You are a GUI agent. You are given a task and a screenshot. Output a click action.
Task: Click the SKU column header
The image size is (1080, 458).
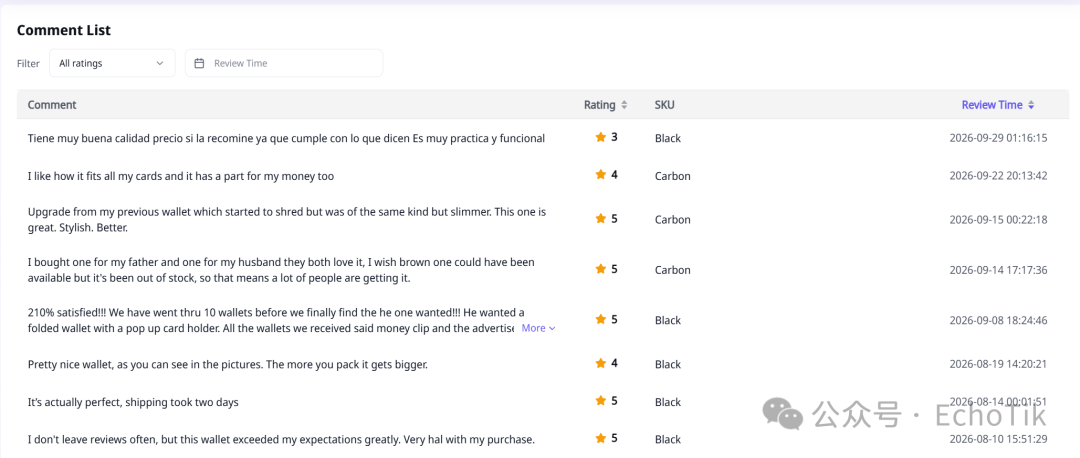[x=665, y=105]
